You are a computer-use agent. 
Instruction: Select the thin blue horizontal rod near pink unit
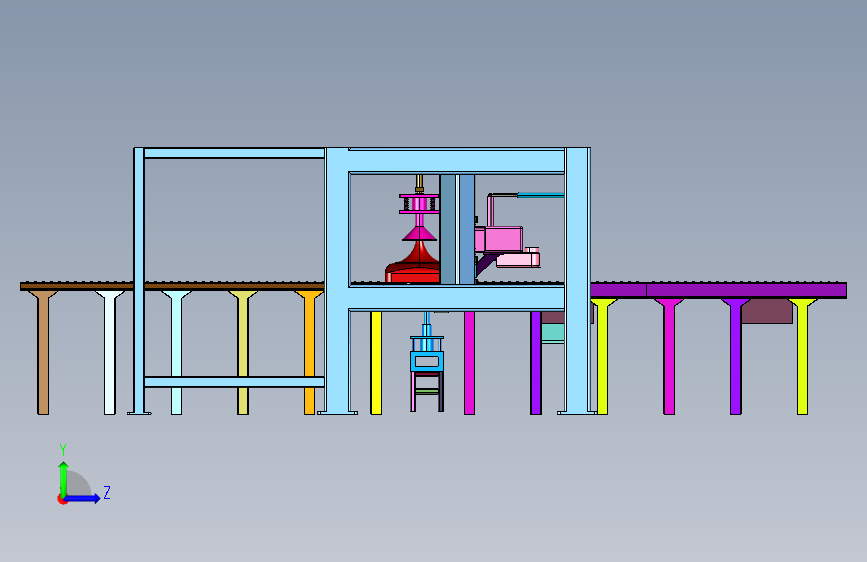(x=541, y=195)
